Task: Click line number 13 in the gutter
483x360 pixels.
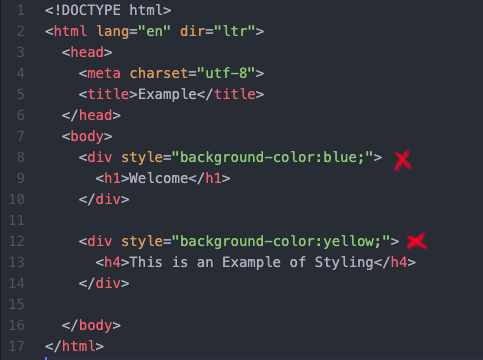Action: pyautogui.click(x=17, y=262)
